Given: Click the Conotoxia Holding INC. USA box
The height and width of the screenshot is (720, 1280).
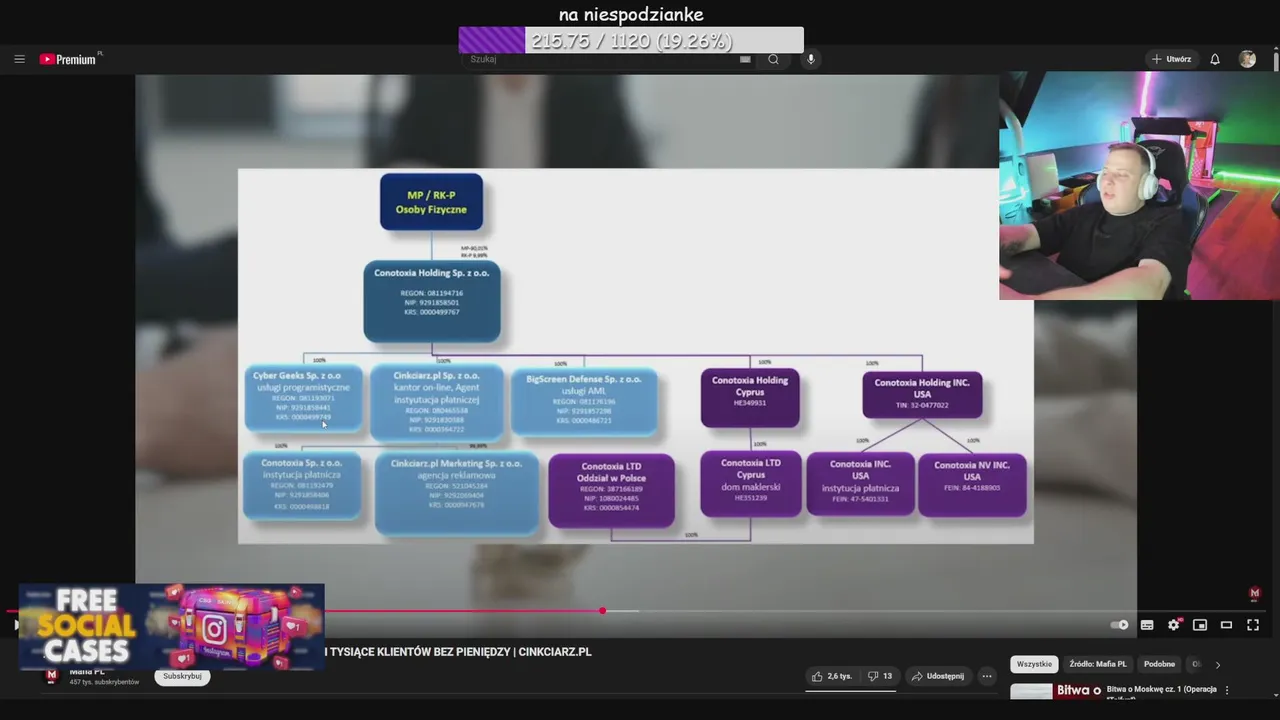Looking at the screenshot, I should pyautogui.click(x=922, y=395).
